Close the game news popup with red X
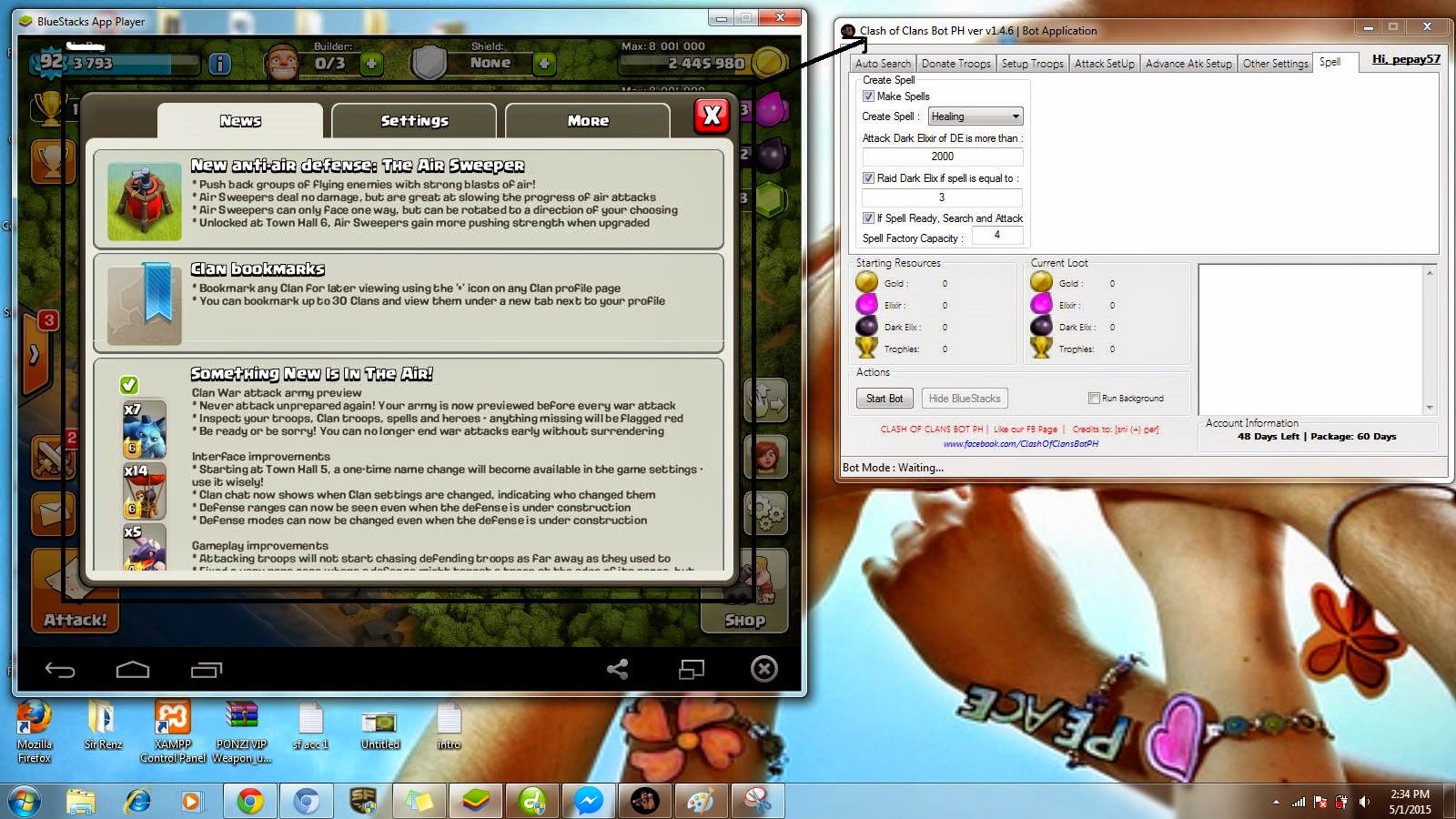The image size is (1456, 819). [x=713, y=116]
